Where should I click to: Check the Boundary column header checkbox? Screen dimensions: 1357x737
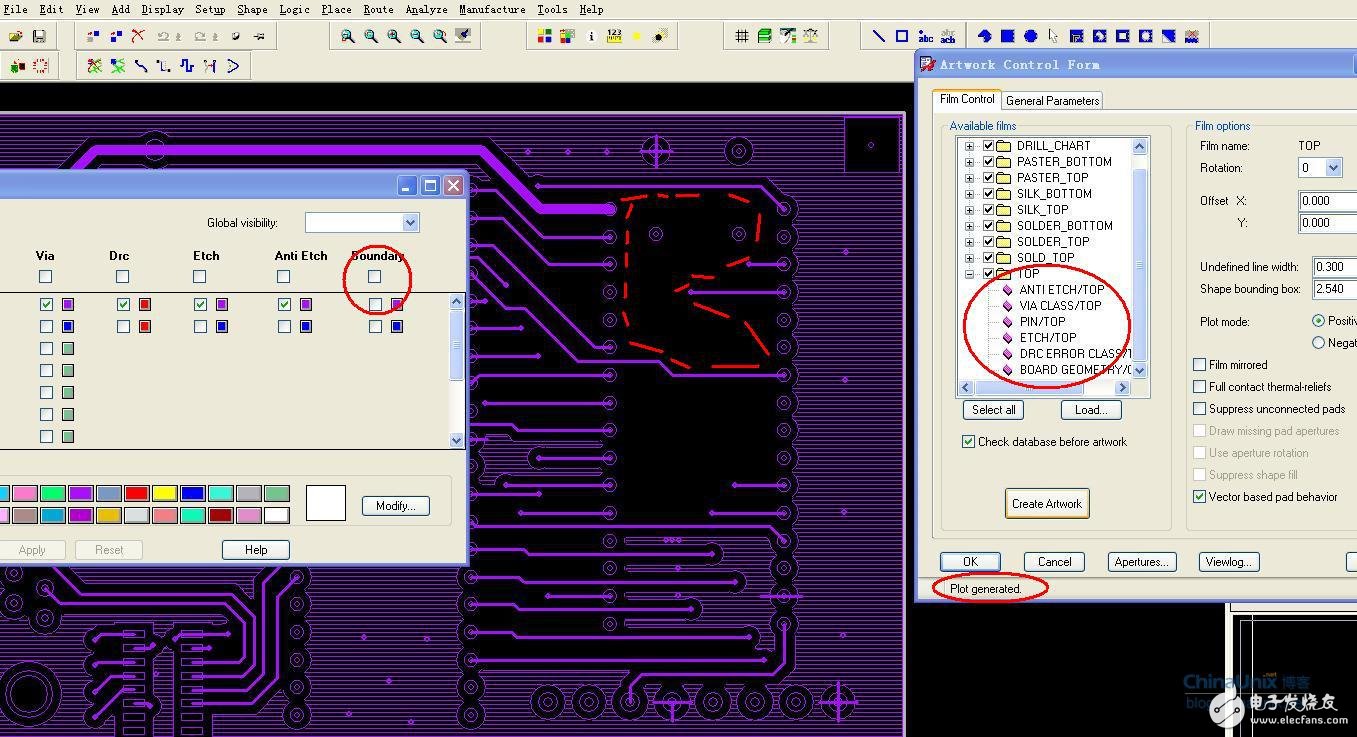click(374, 277)
